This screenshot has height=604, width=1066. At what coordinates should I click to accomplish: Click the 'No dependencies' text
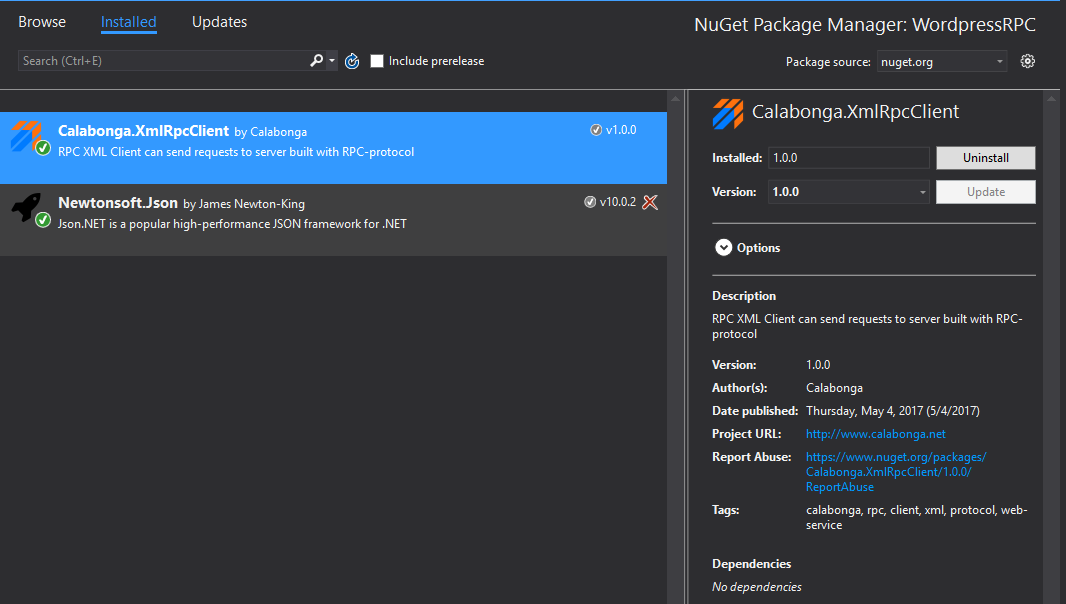(x=757, y=586)
